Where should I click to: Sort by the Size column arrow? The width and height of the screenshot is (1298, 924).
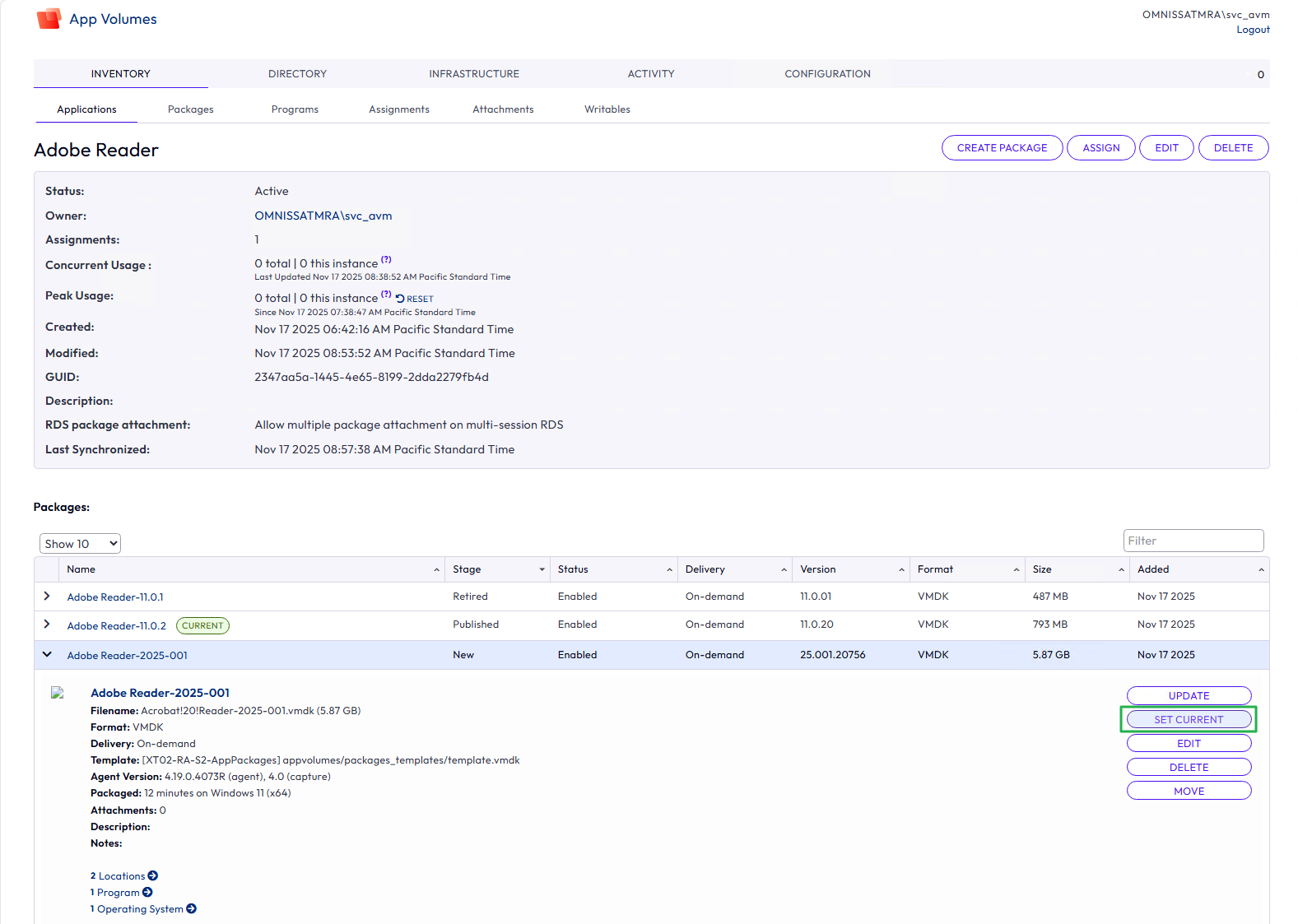1121,570
